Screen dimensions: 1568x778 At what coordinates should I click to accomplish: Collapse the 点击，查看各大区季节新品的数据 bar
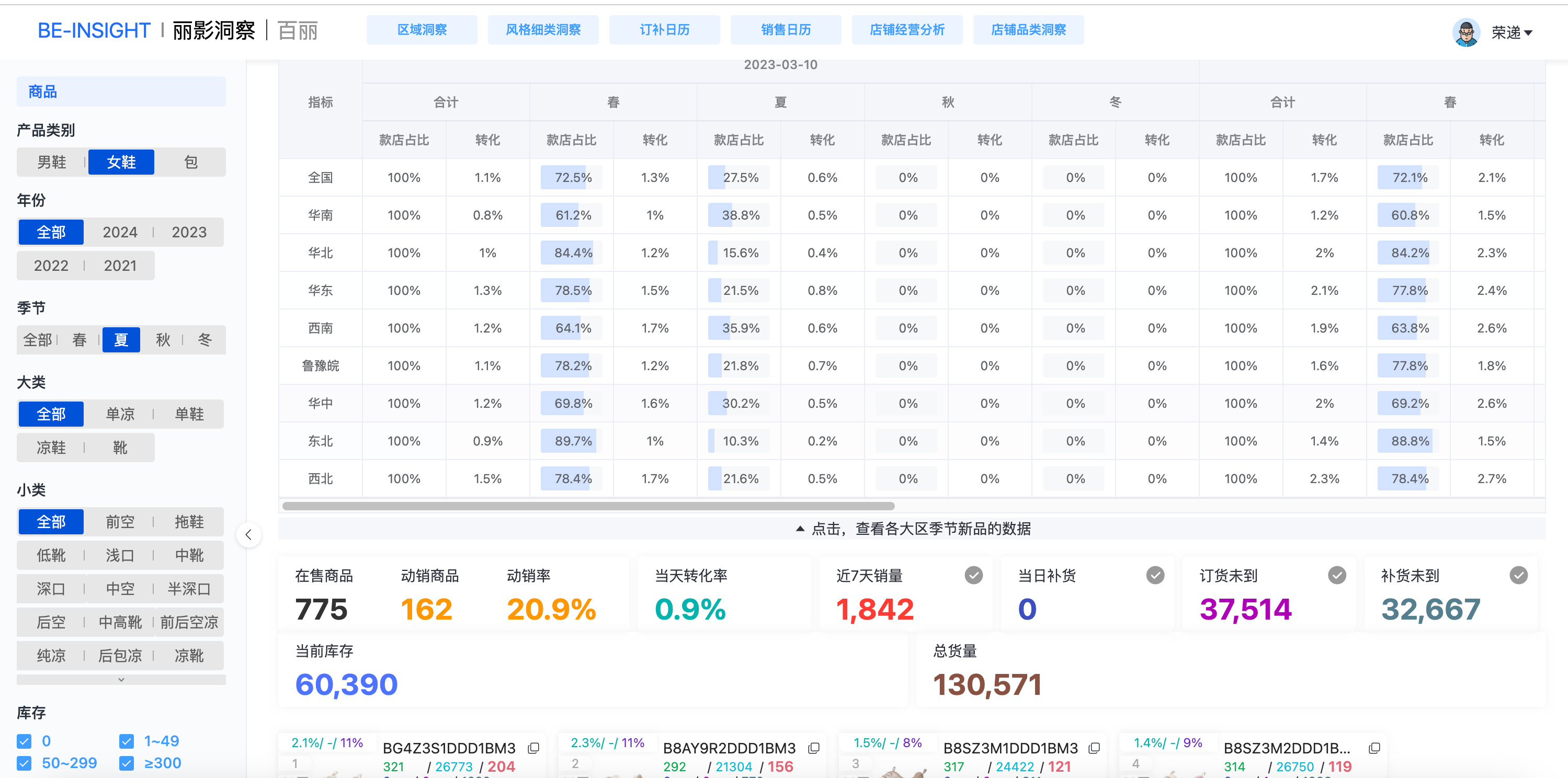(912, 529)
